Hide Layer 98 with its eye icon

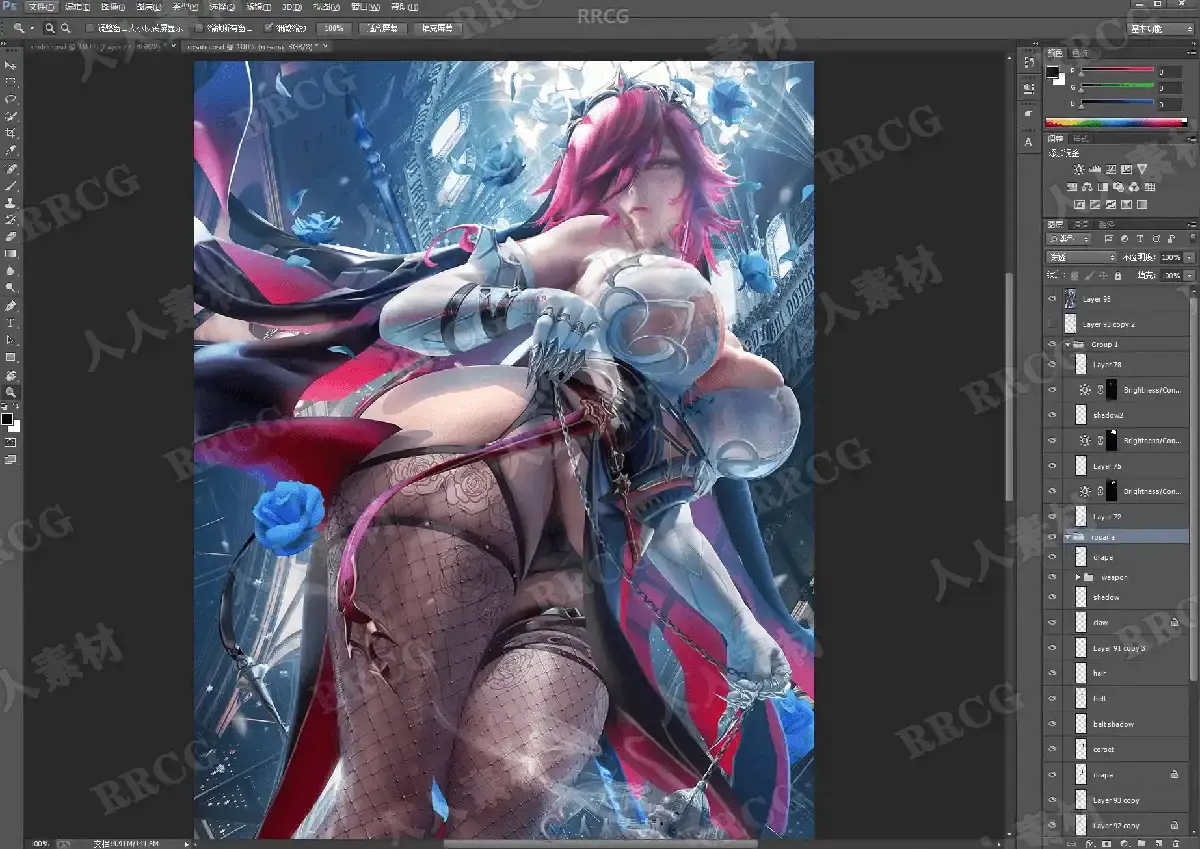1052,299
